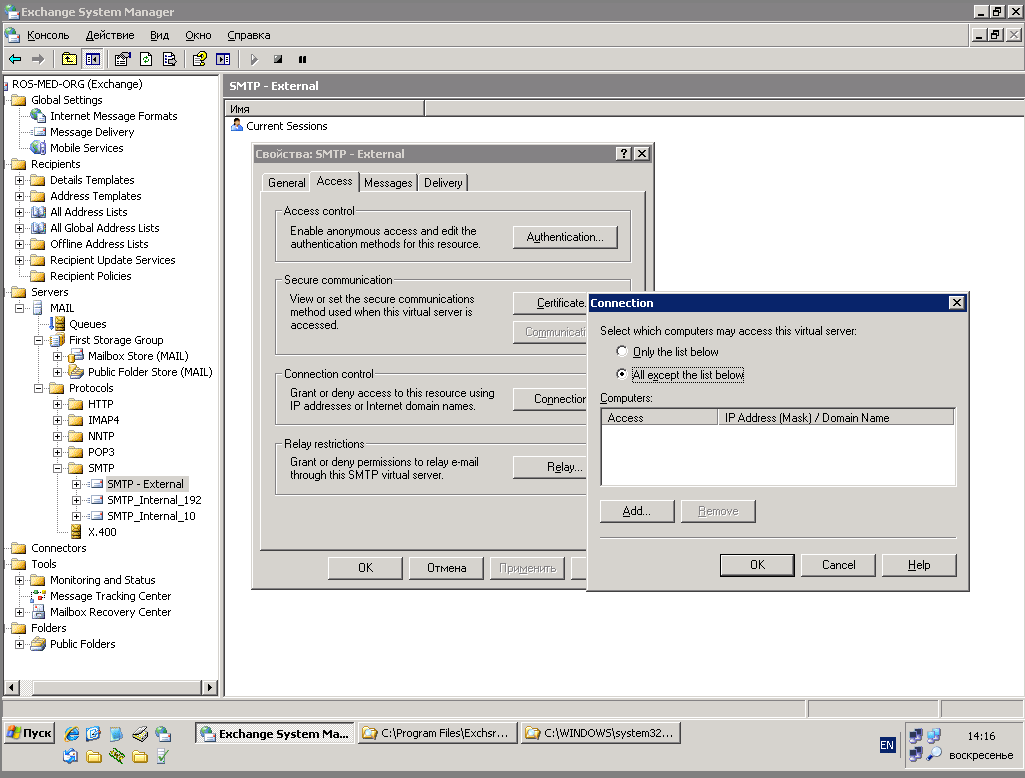Click the Pause toolbar icon
This screenshot has width=1025, height=778.
click(302, 59)
